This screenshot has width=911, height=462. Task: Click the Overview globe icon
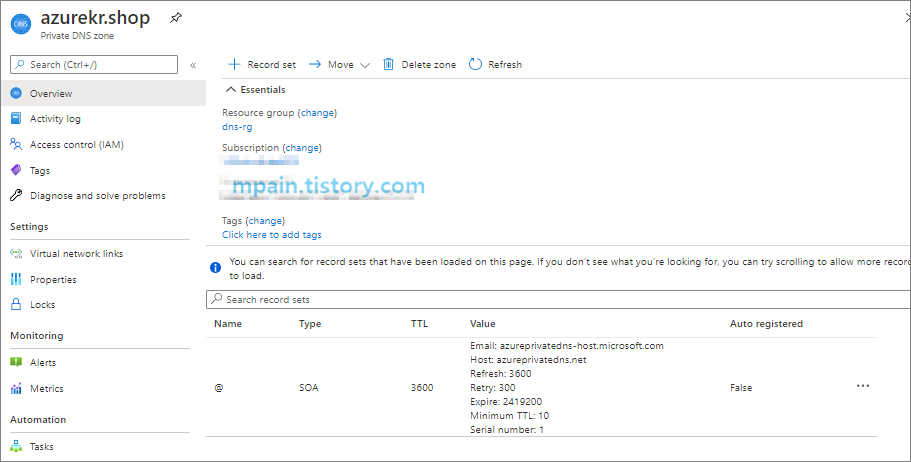pos(16,93)
